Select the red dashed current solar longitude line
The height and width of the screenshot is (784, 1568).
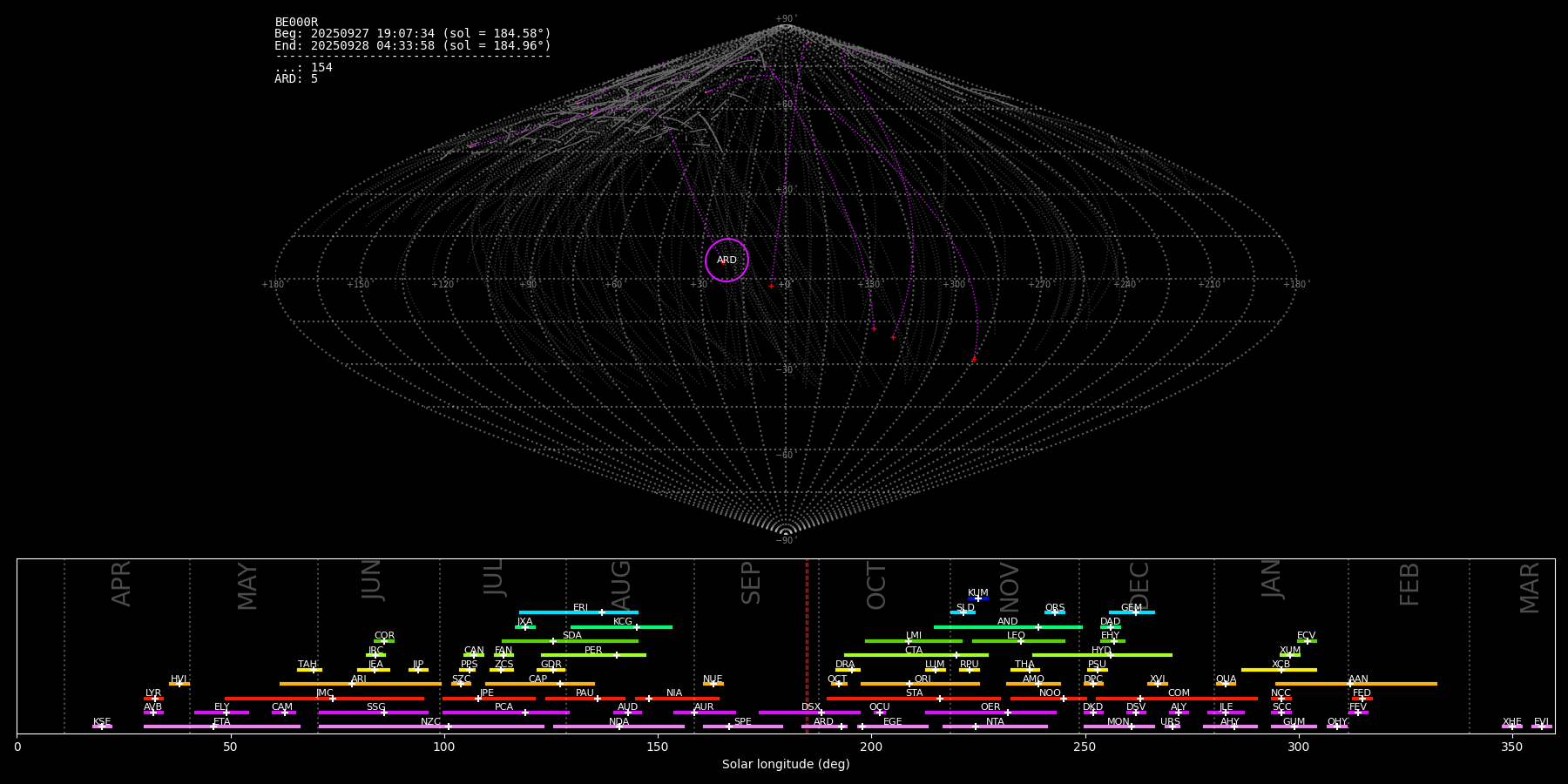(x=807, y=645)
